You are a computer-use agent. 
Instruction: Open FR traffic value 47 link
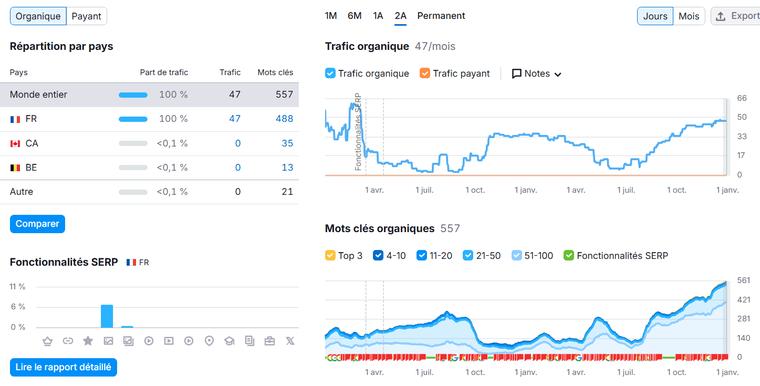235,119
